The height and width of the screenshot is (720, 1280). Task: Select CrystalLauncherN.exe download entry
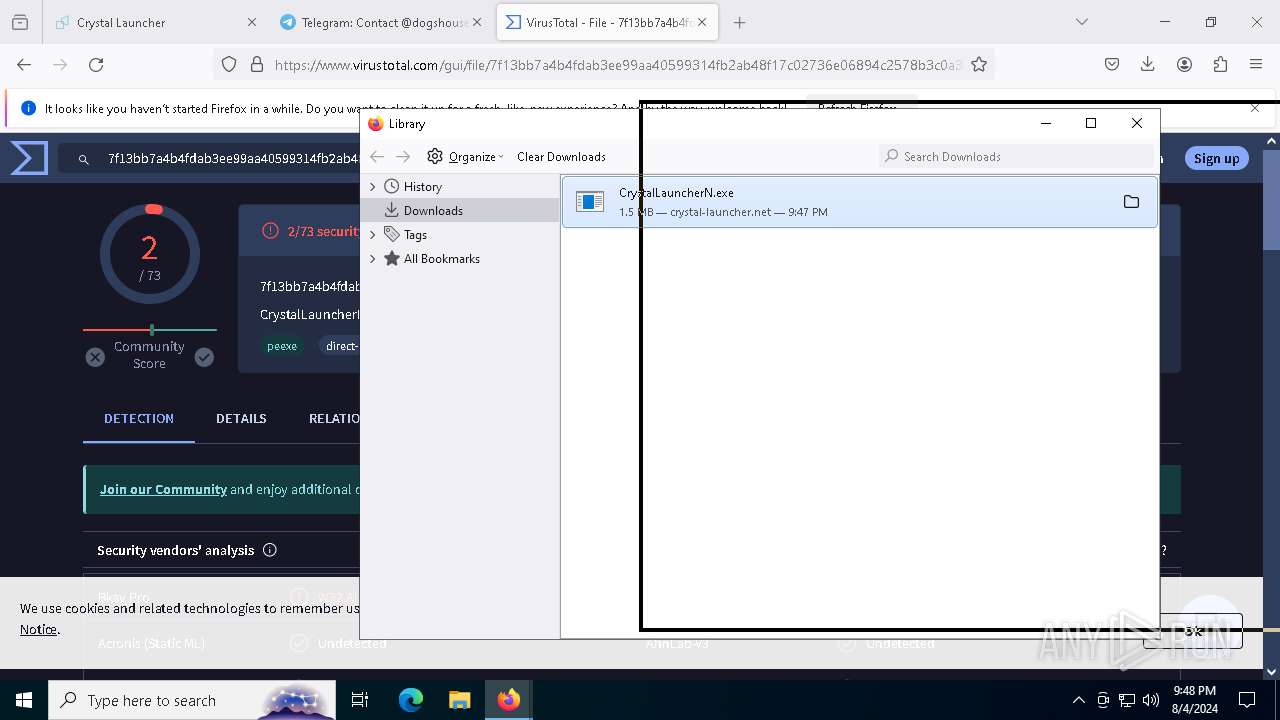(x=859, y=202)
